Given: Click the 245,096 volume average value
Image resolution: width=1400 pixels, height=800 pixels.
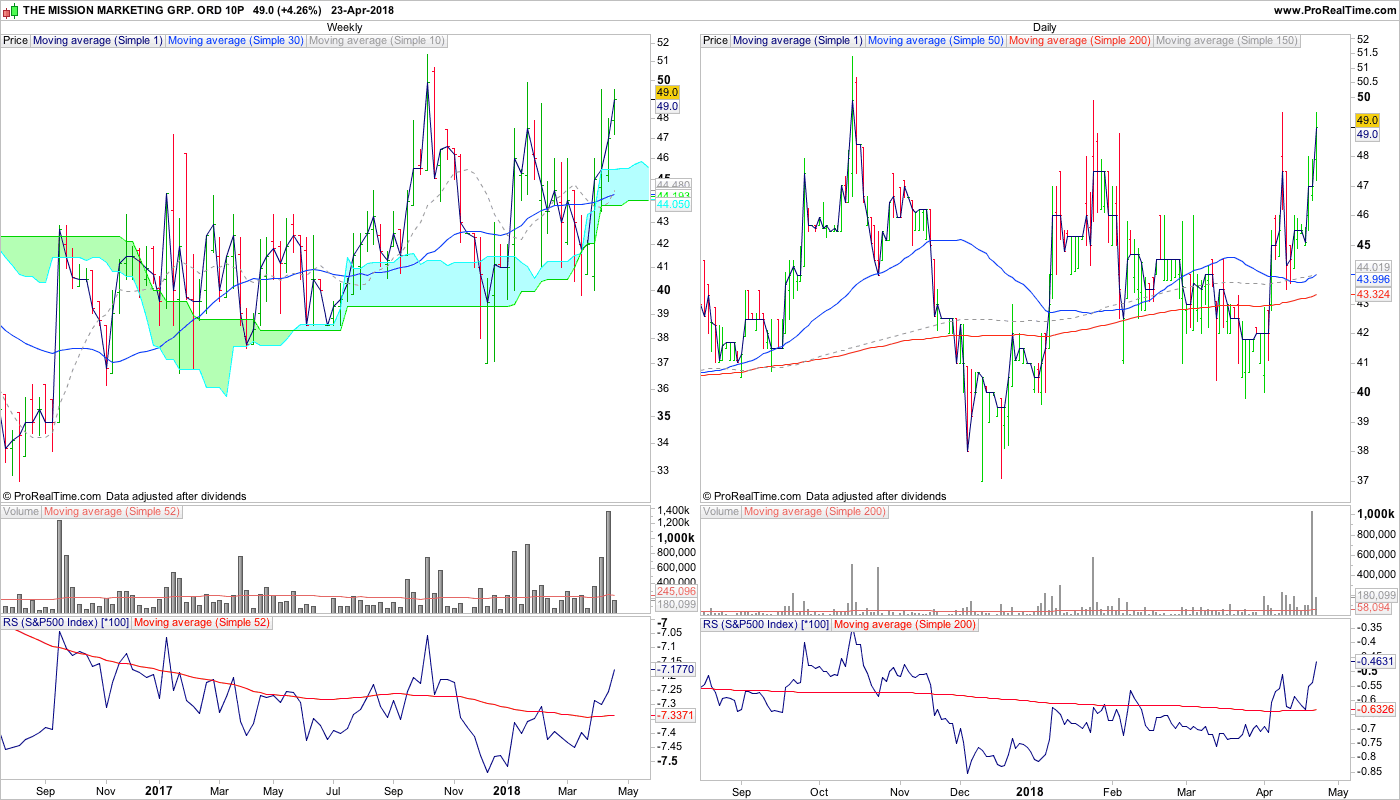Looking at the screenshot, I should [675, 591].
